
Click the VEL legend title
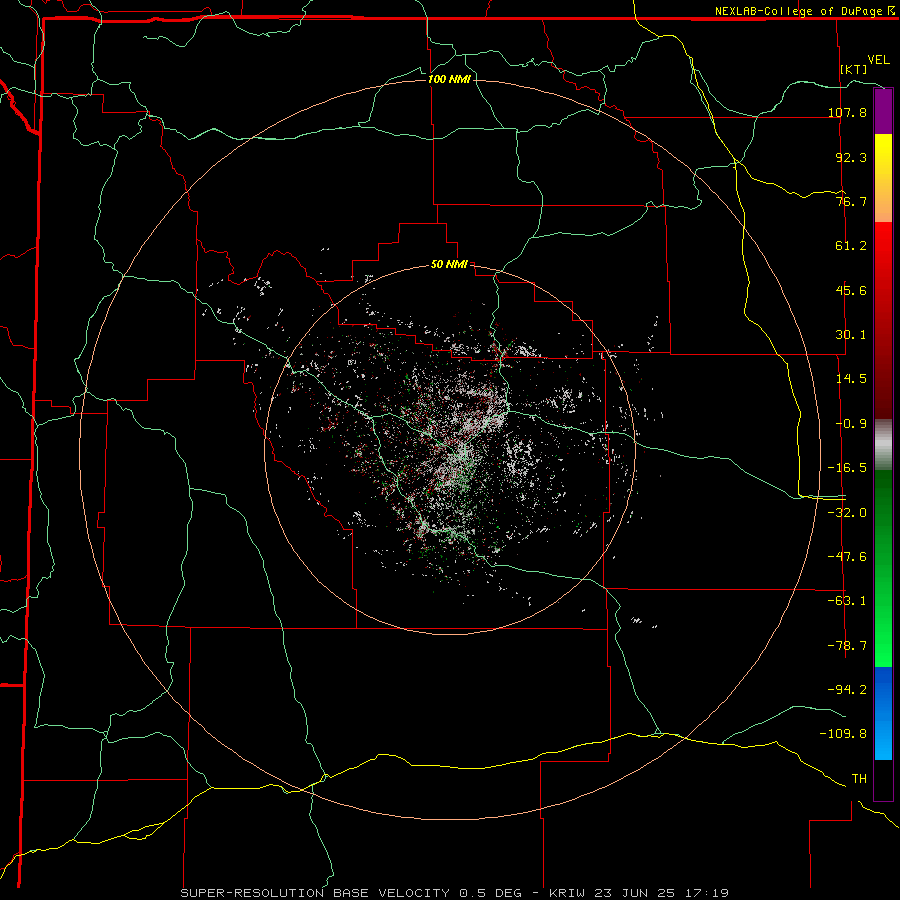(878, 60)
